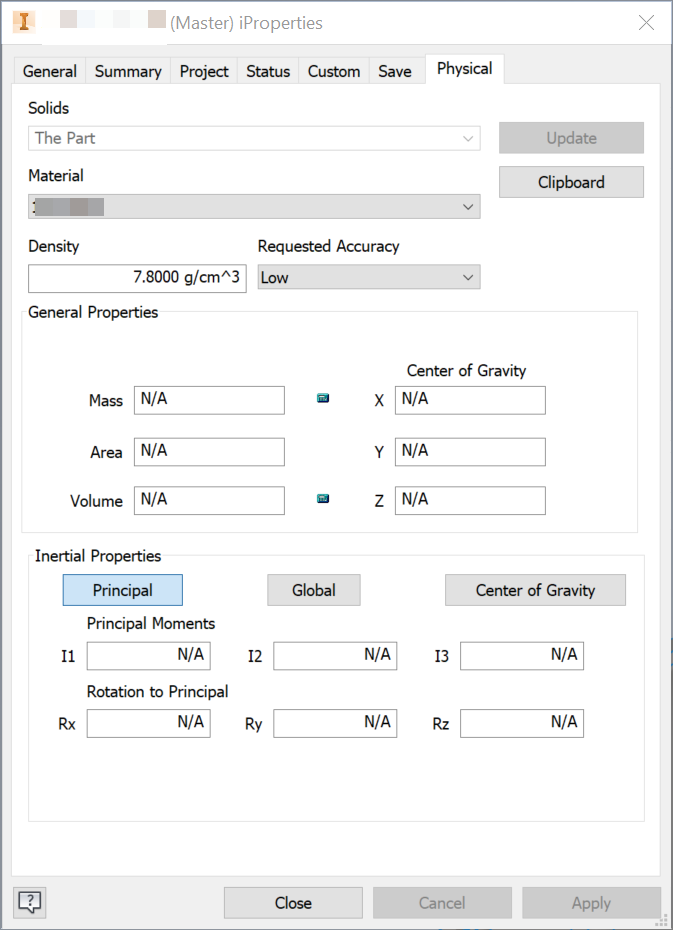Viewport: 673px width, 930px height.
Task: Click inside the Density value field
Action: point(136,277)
